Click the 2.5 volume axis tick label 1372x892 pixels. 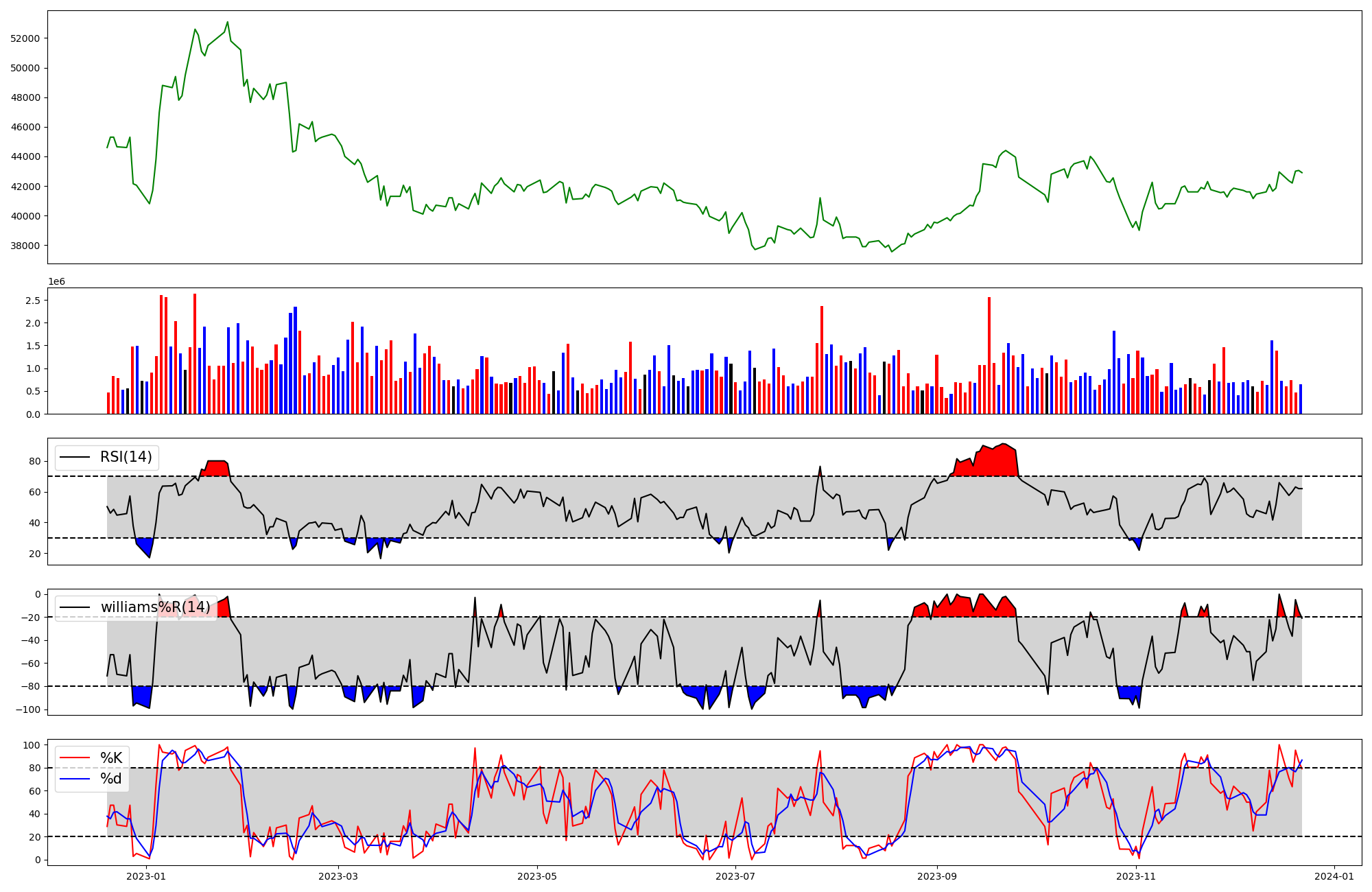32,301
